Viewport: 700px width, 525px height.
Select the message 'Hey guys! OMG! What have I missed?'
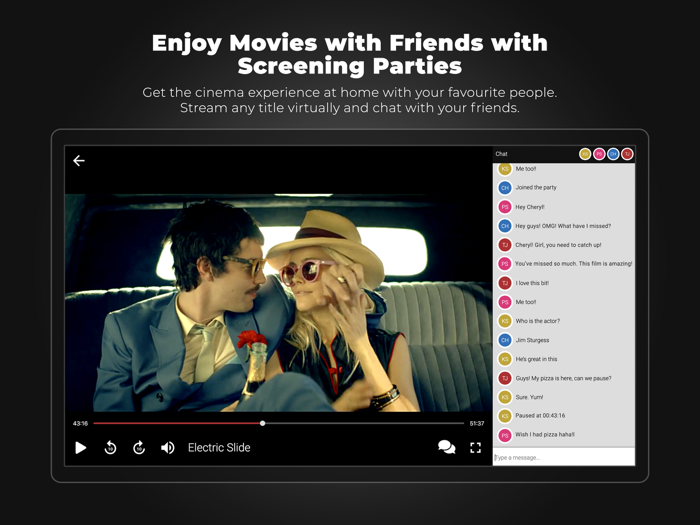[563, 226]
